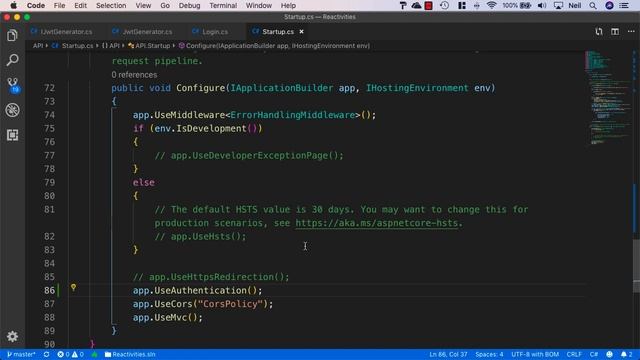Click the lightbulb quick-fix on line 86

click(73, 287)
